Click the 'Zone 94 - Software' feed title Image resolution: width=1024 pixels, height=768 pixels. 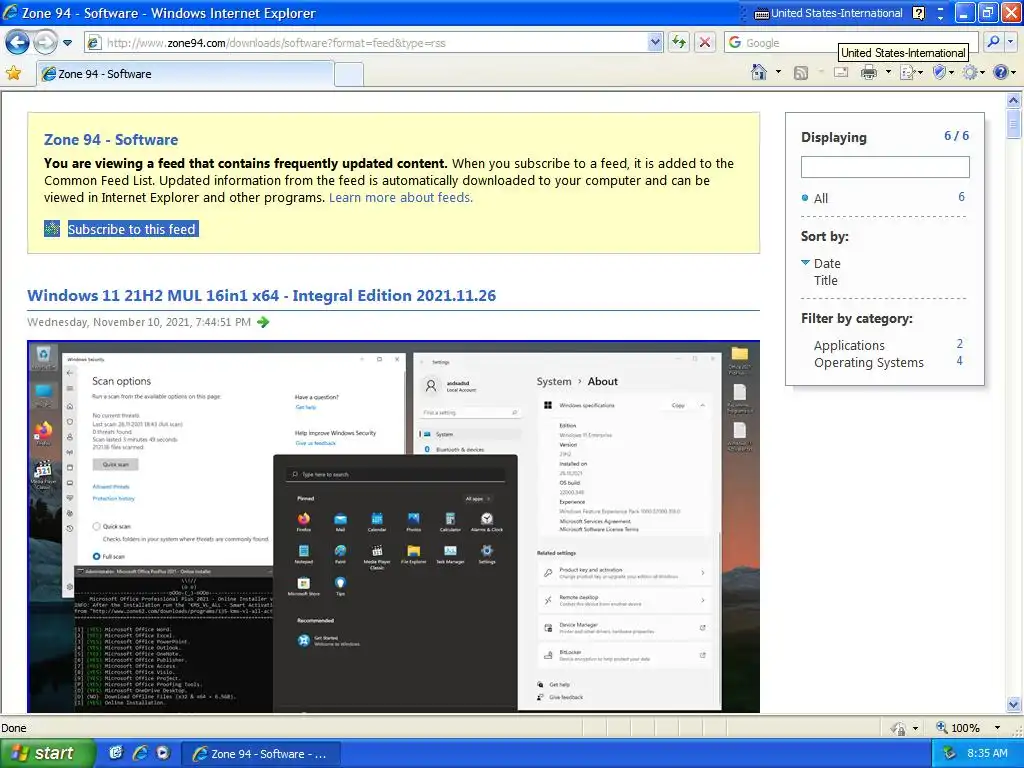pos(111,140)
